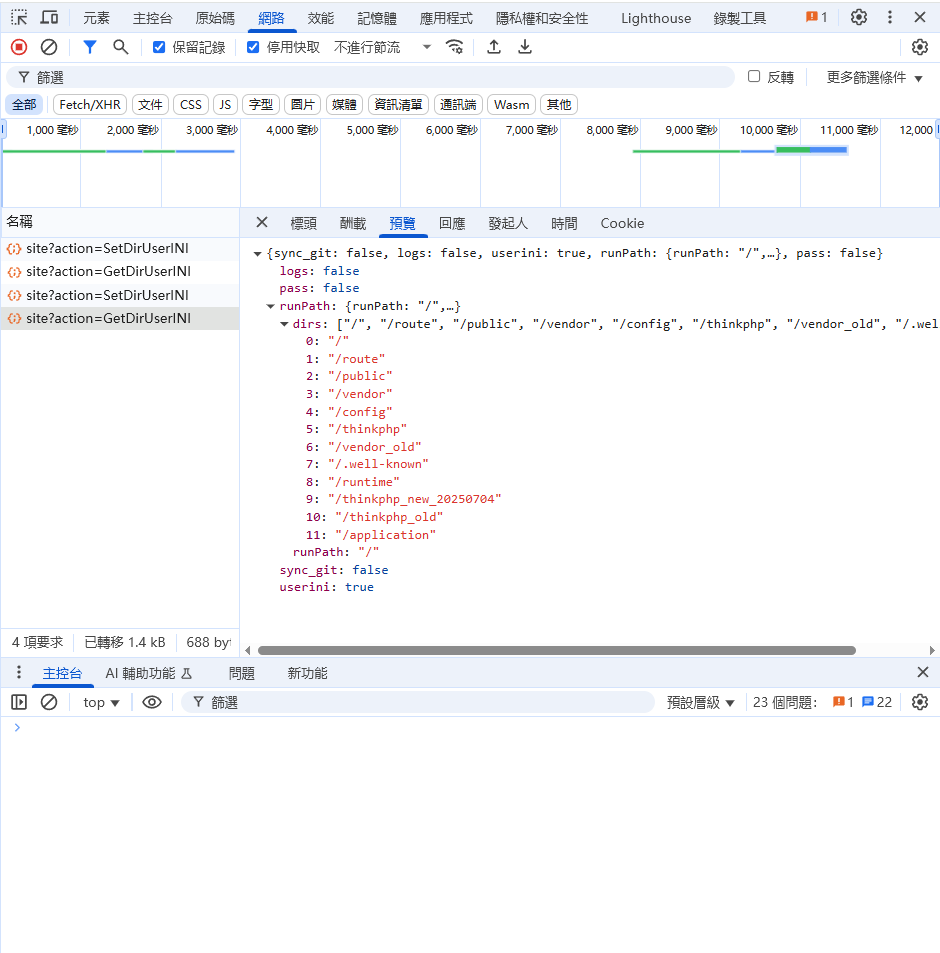The width and height of the screenshot is (940, 953).
Task: Stop recording network log
Action: click(19, 47)
